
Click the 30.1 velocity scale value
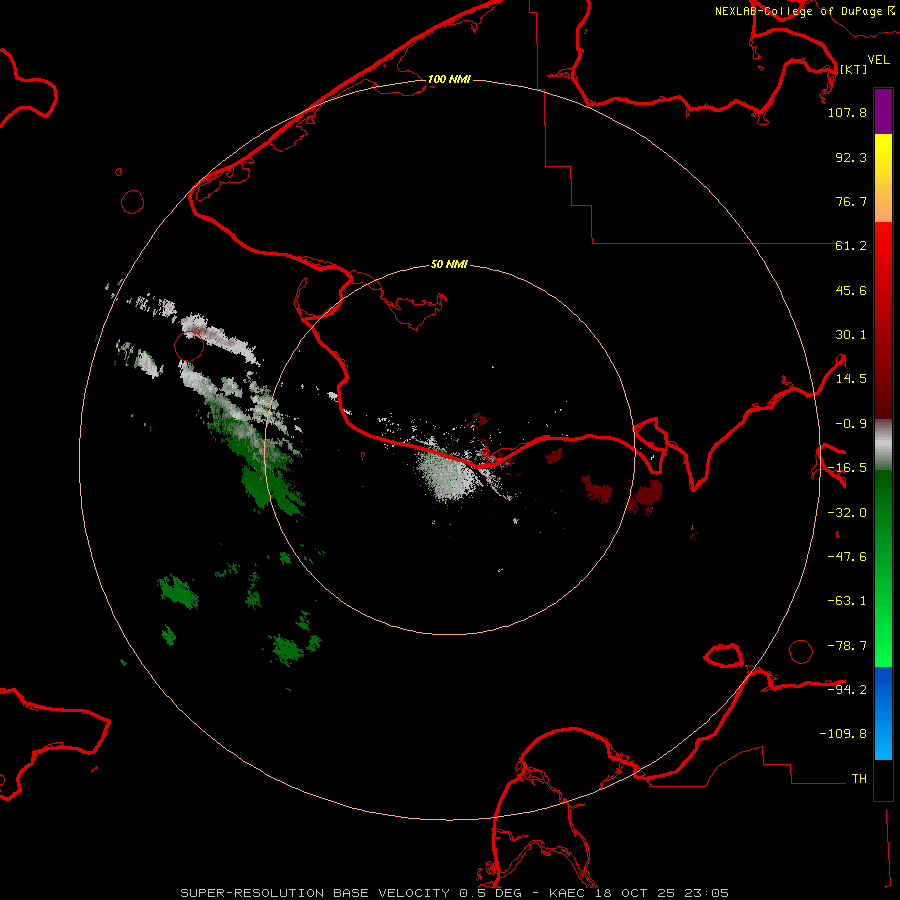click(x=851, y=335)
